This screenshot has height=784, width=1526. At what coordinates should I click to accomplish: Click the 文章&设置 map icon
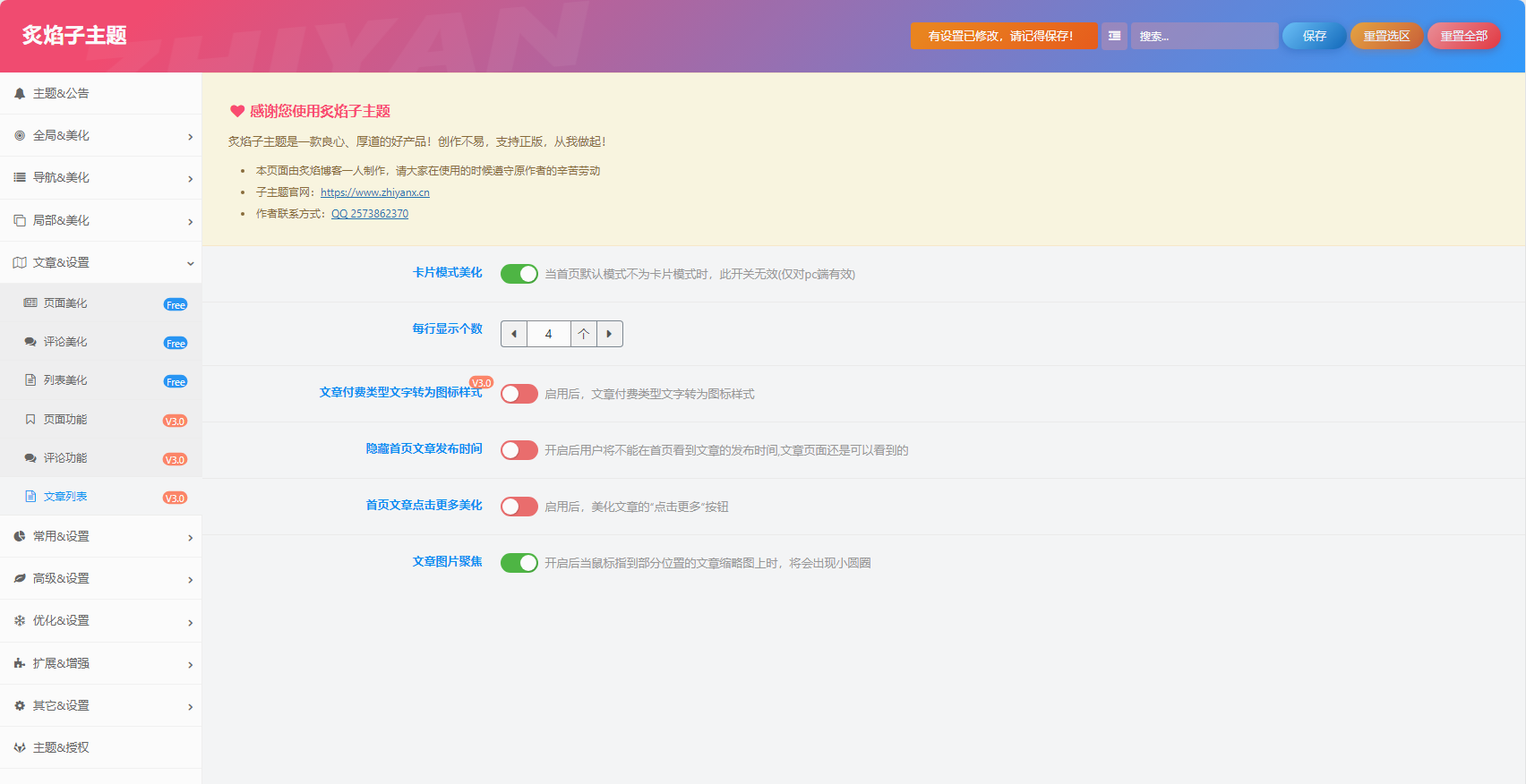[20, 262]
